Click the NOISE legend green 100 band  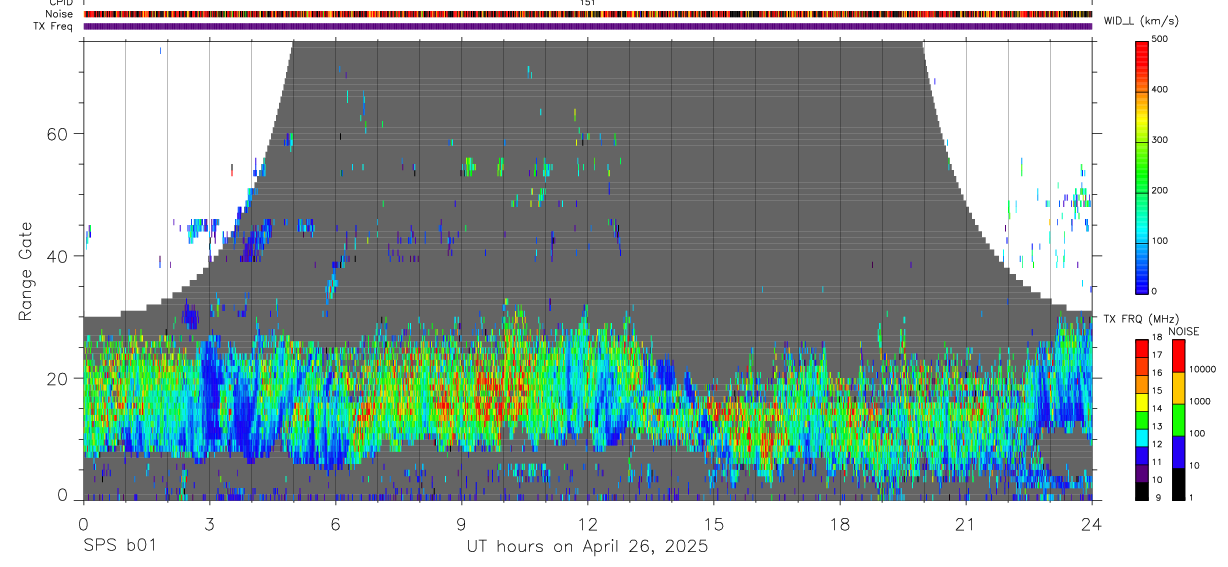(1177, 420)
